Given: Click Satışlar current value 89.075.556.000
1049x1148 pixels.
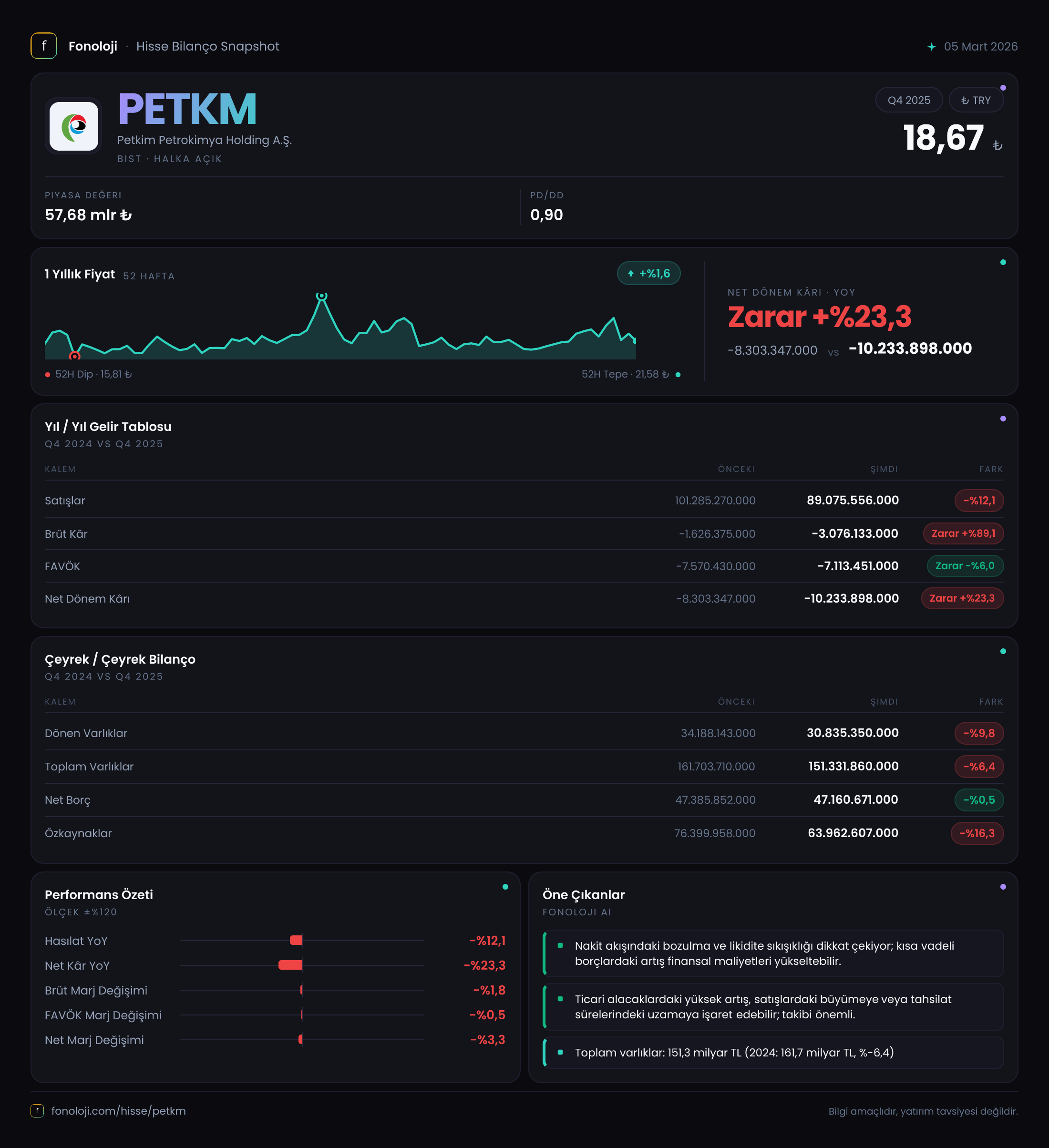Looking at the screenshot, I should (x=853, y=501).
